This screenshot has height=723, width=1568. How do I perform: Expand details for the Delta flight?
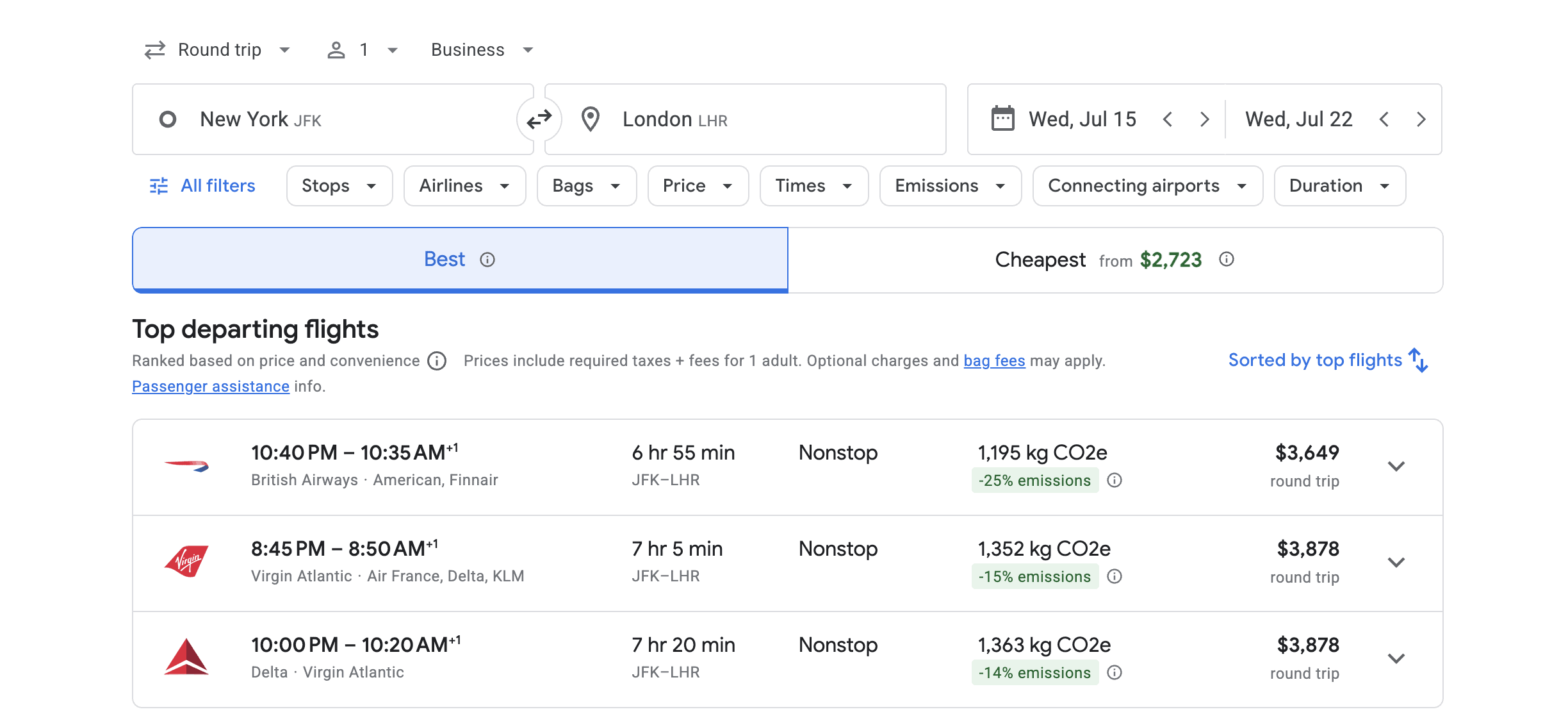(1397, 658)
